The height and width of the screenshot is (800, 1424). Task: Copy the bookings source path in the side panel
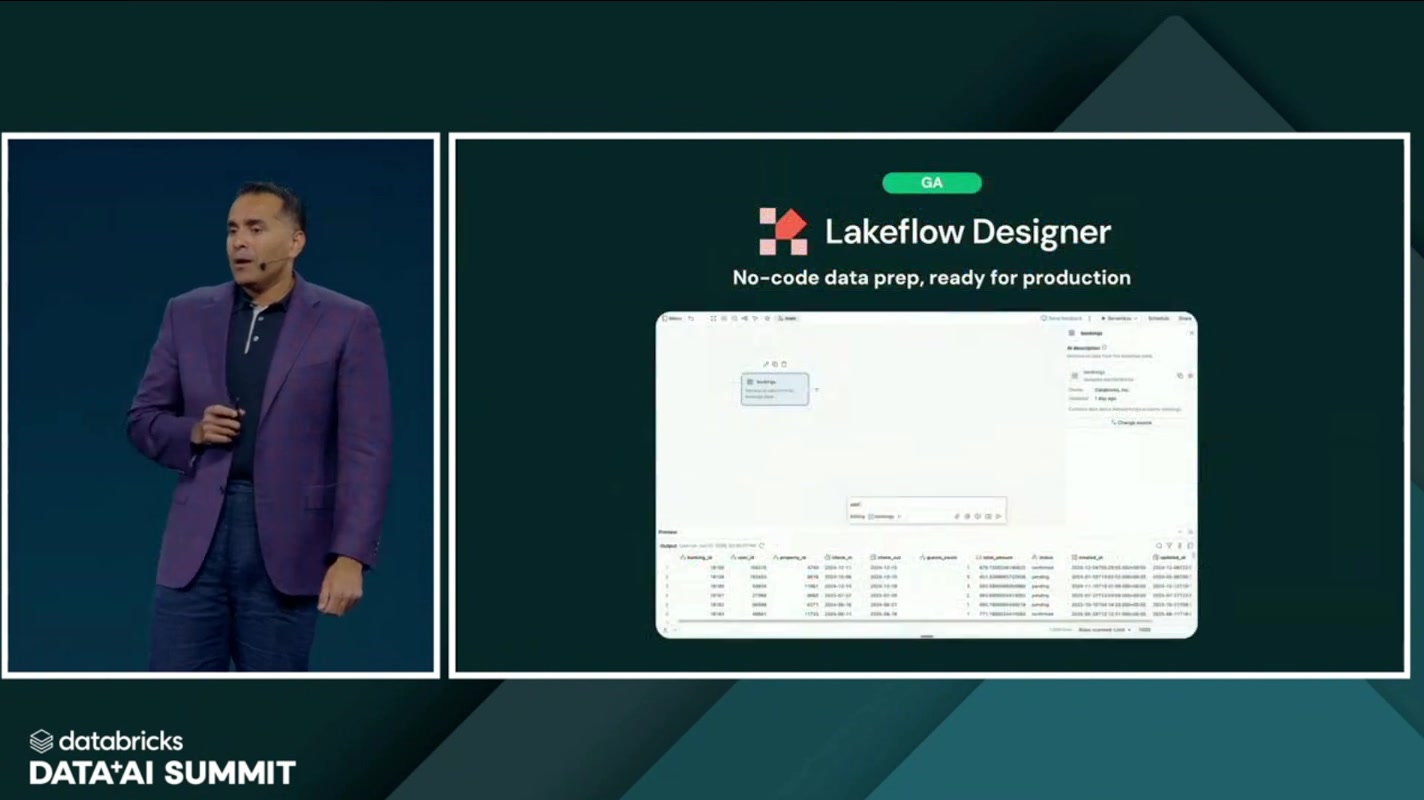(x=1179, y=376)
